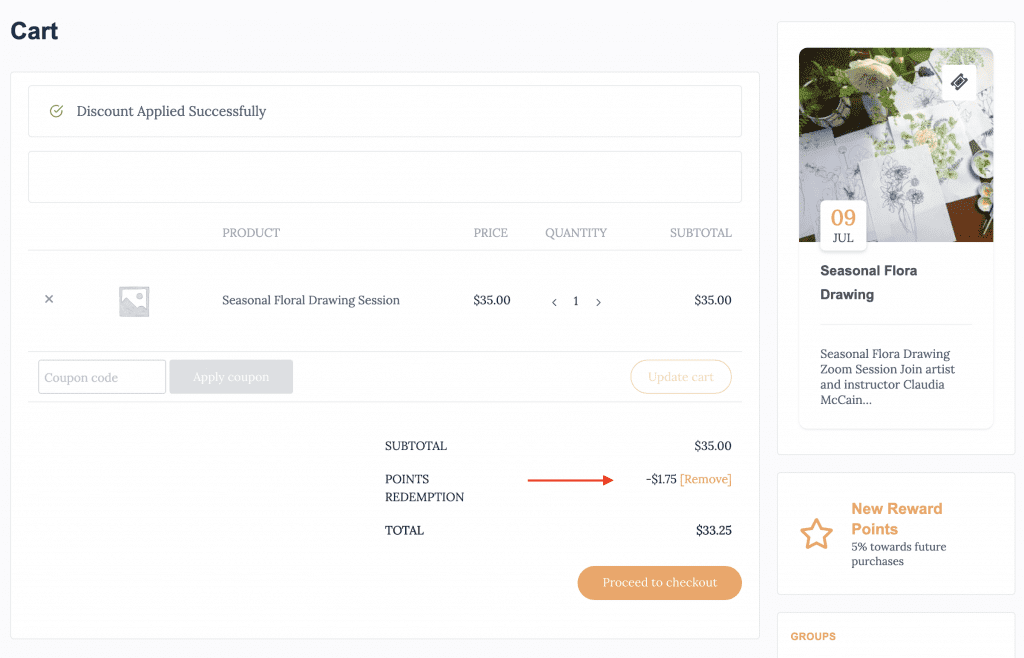Remove the points redemption discount
Image resolution: width=1024 pixels, height=658 pixels.
tap(705, 479)
